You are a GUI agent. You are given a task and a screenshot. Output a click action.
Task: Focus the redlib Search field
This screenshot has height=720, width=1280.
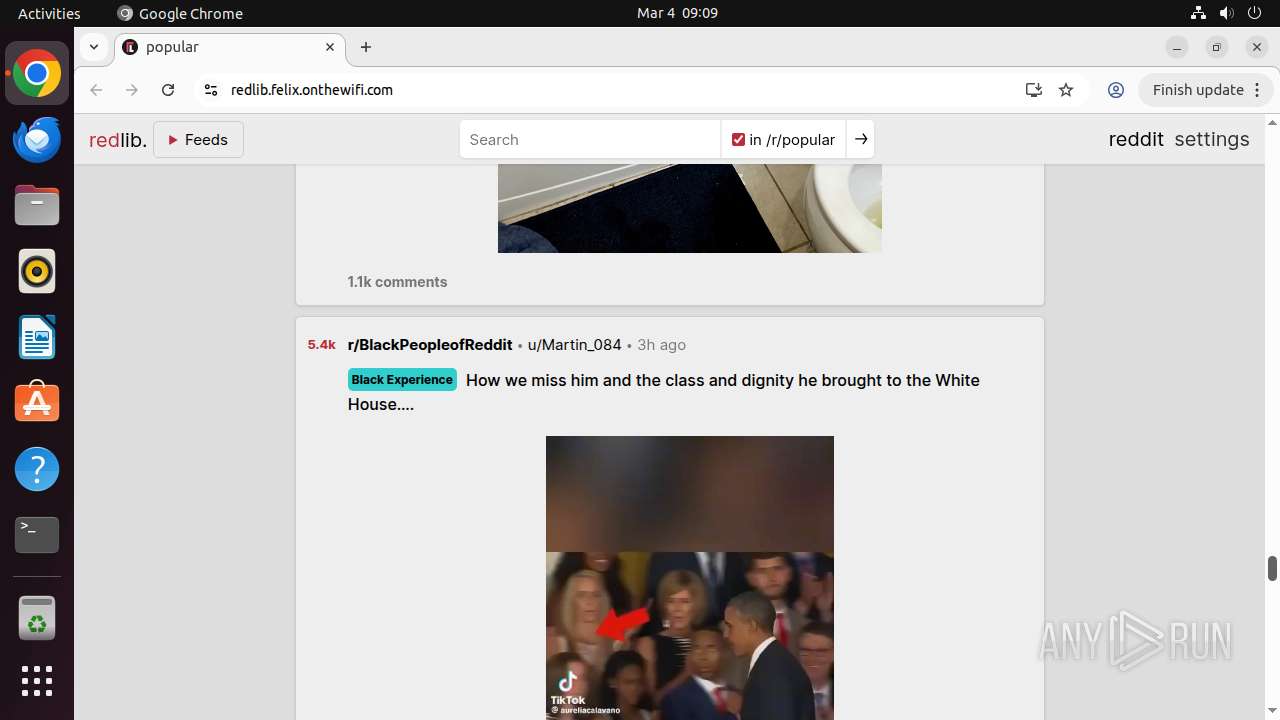(590, 140)
